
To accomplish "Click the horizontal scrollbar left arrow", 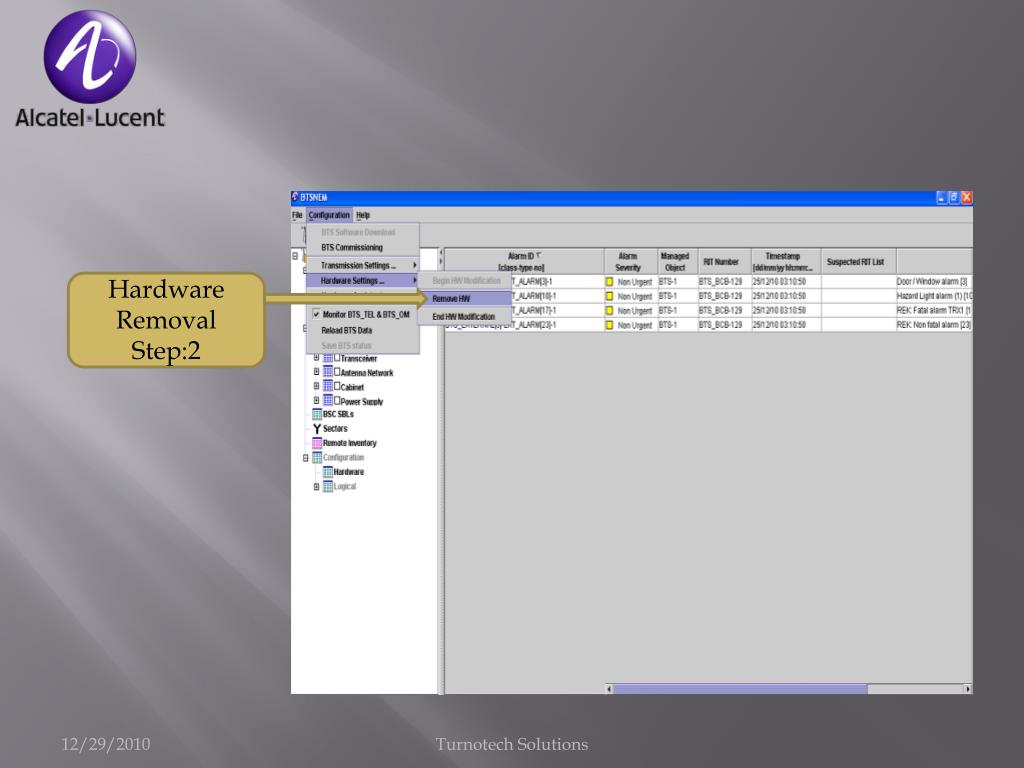I will point(609,688).
